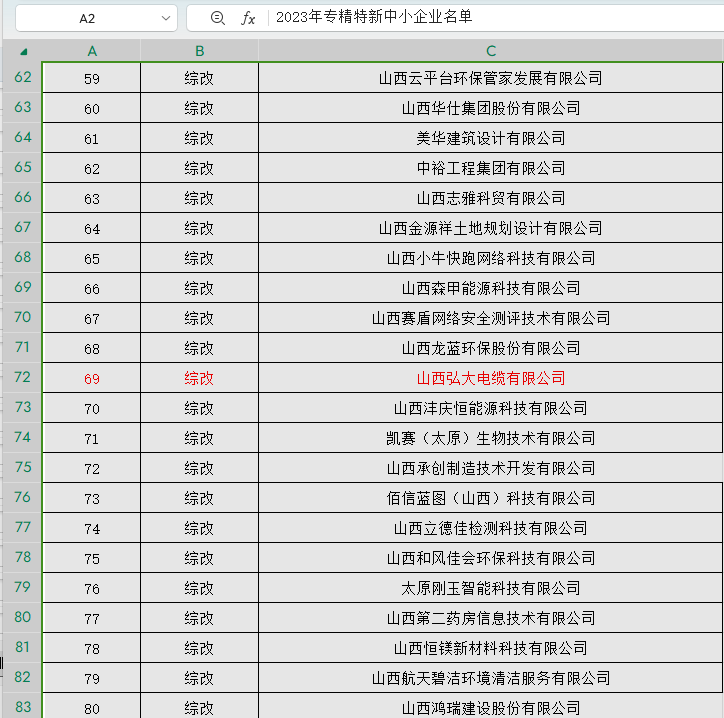Select row 62 header
The width and height of the screenshot is (724, 718).
[22, 78]
